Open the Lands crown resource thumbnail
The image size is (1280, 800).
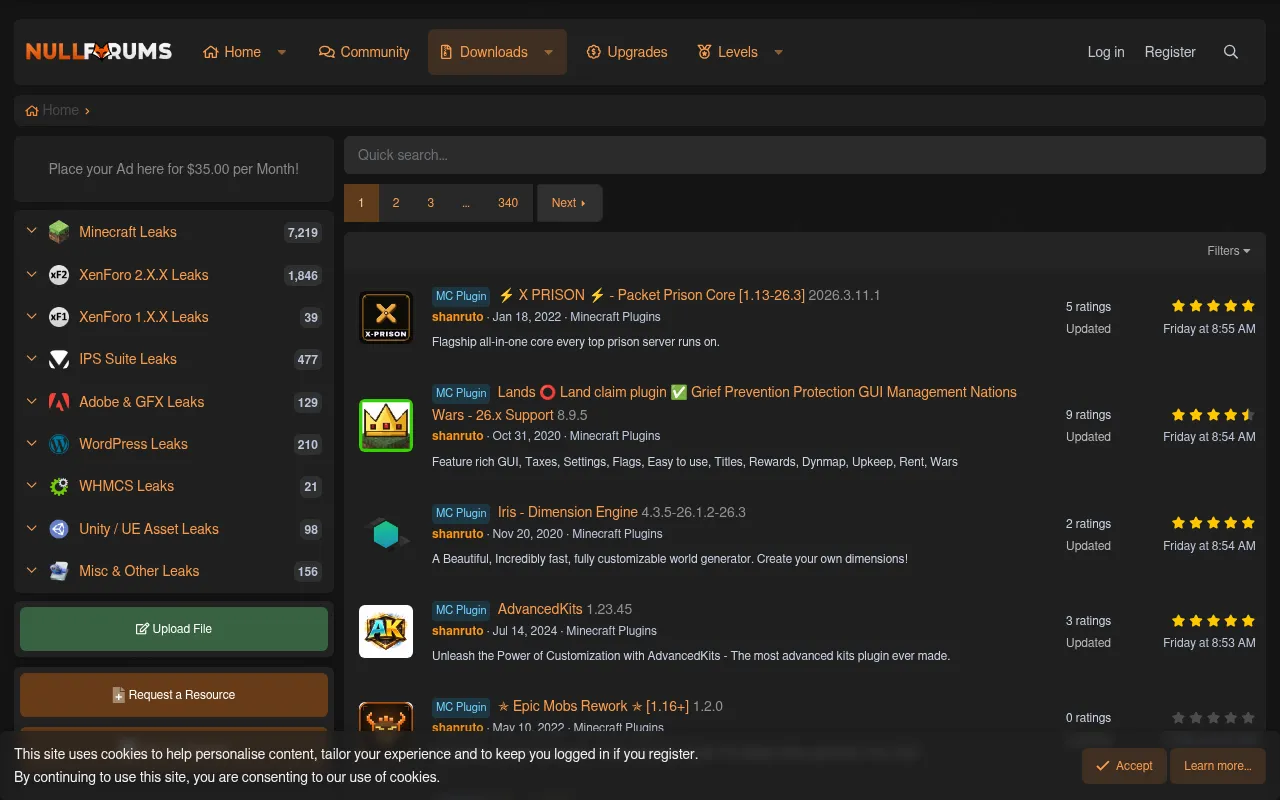(386, 425)
